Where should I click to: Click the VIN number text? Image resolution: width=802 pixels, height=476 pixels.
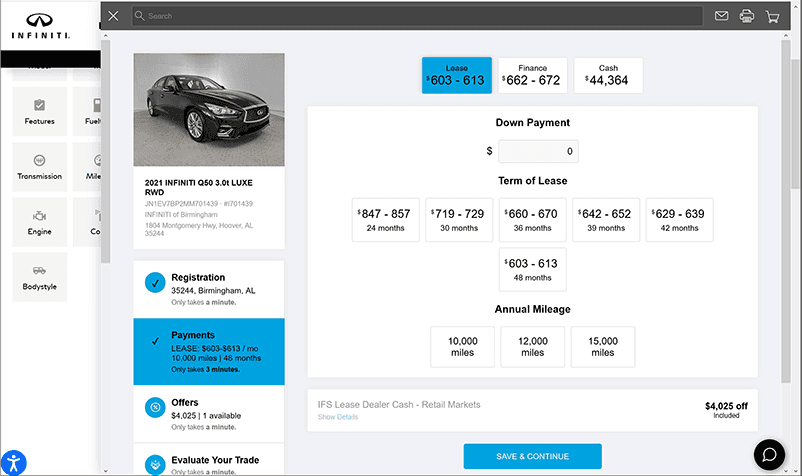[181, 203]
